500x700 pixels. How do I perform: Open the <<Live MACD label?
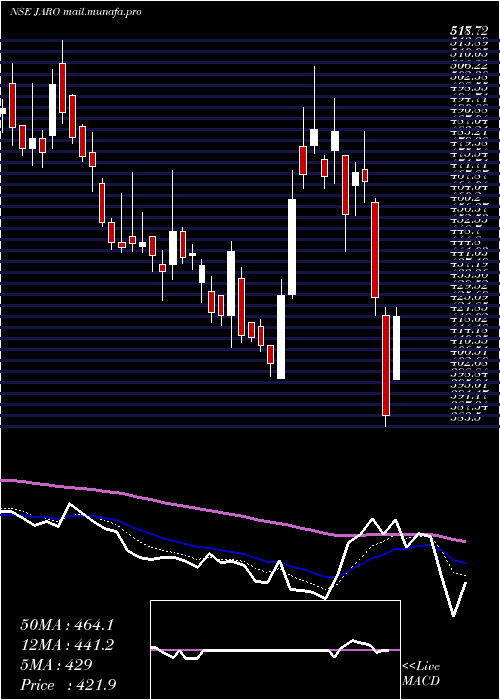click(x=421, y=674)
